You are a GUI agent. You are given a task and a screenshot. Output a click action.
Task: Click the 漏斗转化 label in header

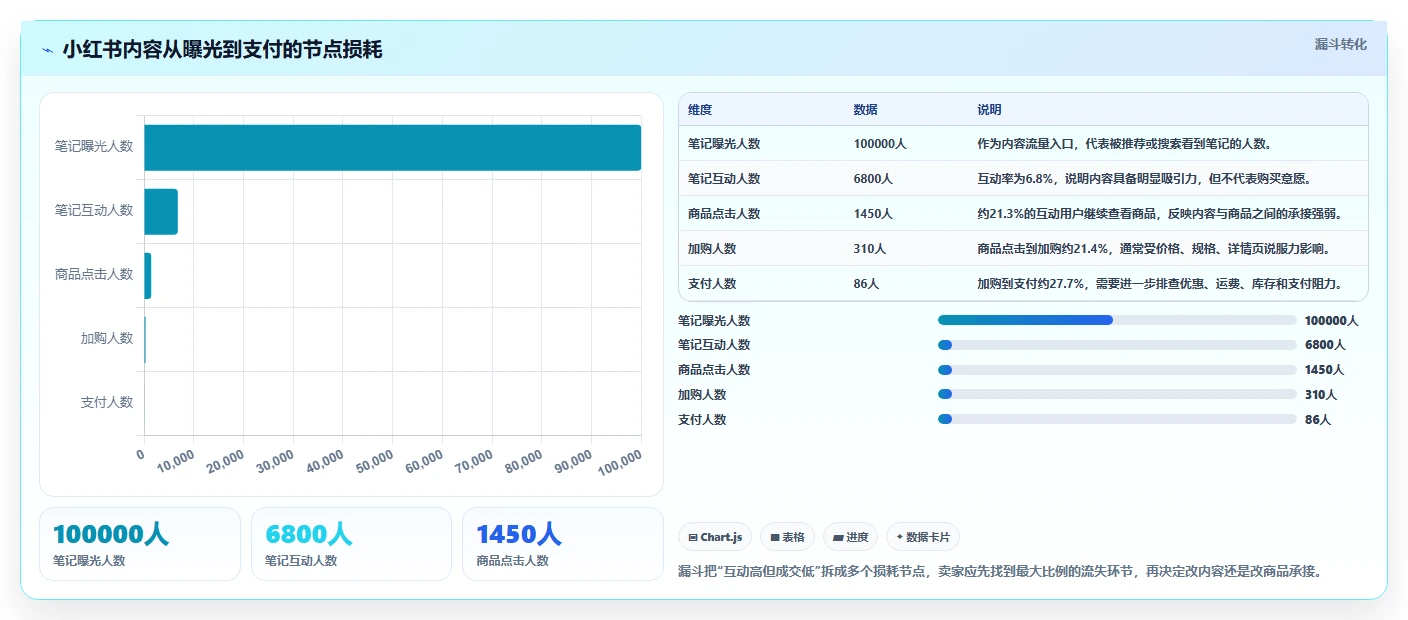tap(1340, 44)
